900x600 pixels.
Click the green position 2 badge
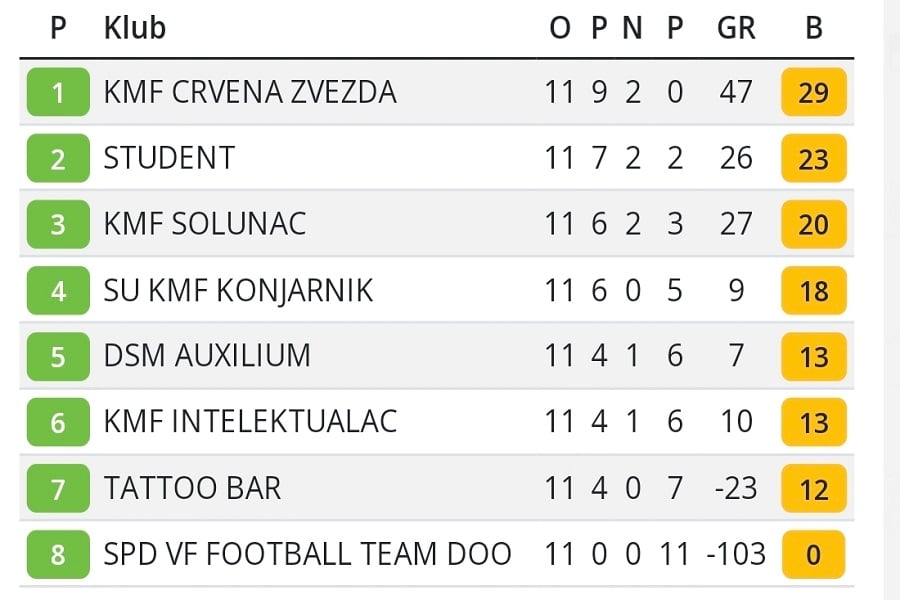(x=57, y=159)
